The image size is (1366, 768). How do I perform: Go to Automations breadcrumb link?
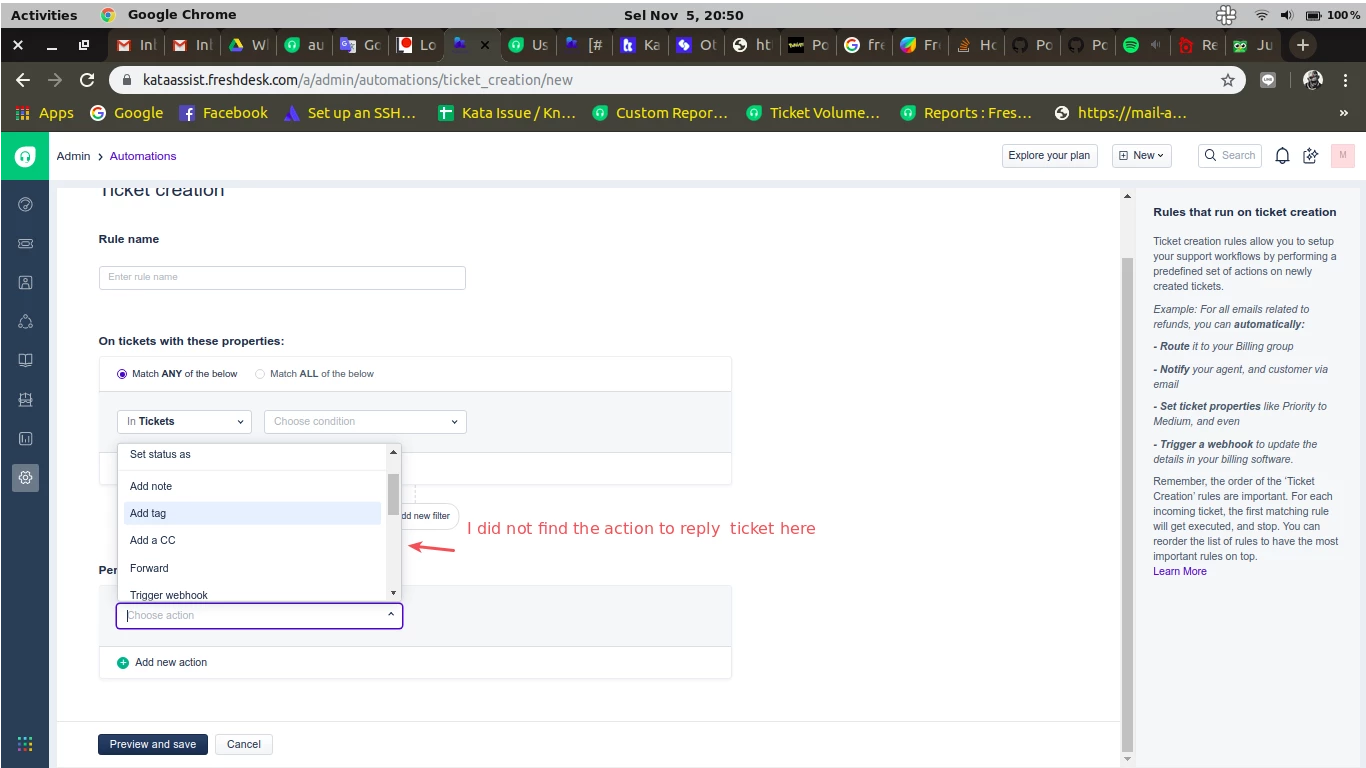(x=143, y=156)
